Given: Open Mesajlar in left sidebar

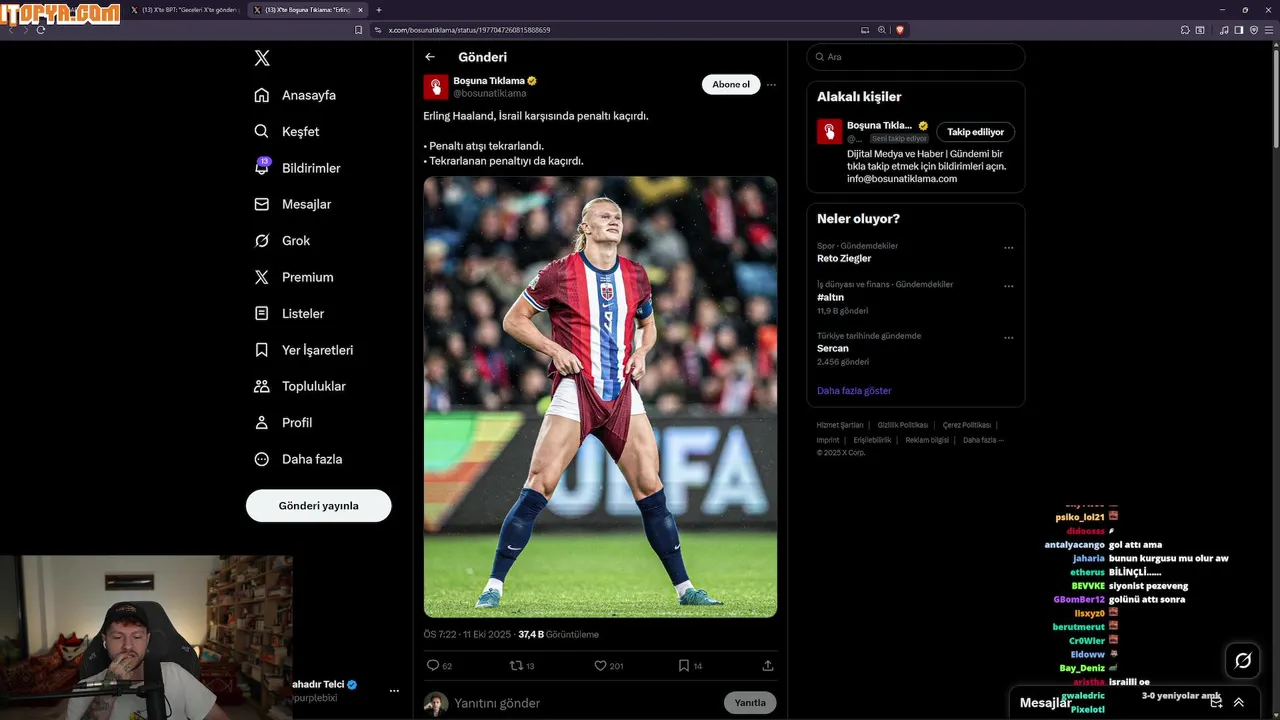Looking at the screenshot, I should [292, 204].
